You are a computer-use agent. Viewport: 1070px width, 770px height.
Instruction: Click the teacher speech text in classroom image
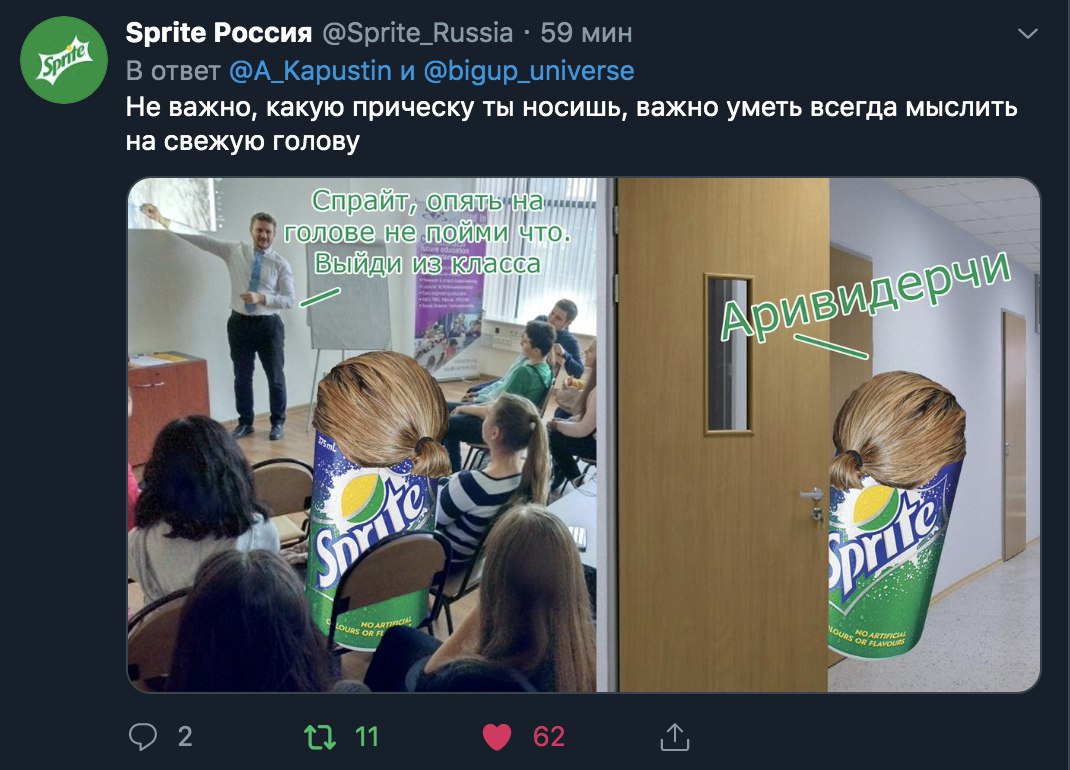[427, 232]
